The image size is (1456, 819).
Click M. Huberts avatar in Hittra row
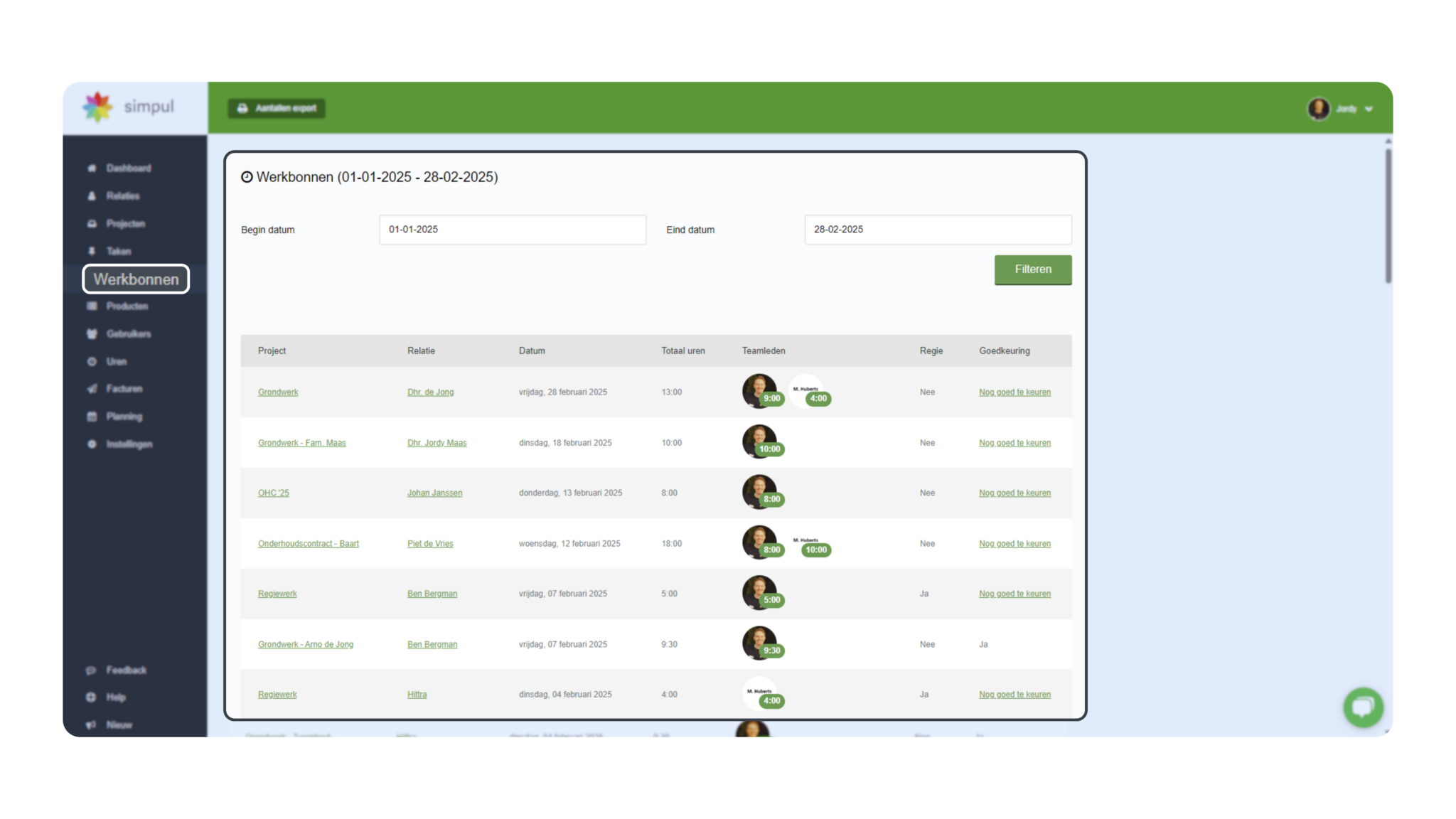pyautogui.click(x=759, y=693)
